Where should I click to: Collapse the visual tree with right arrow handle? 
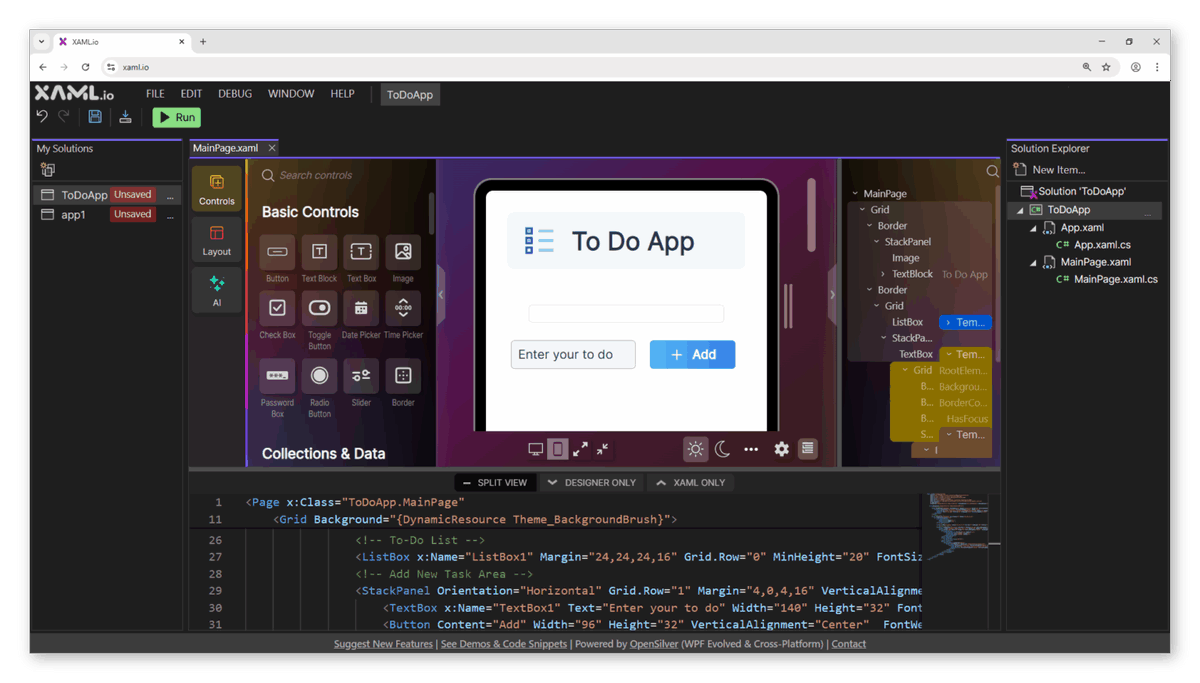pyautogui.click(x=832, y=295)
